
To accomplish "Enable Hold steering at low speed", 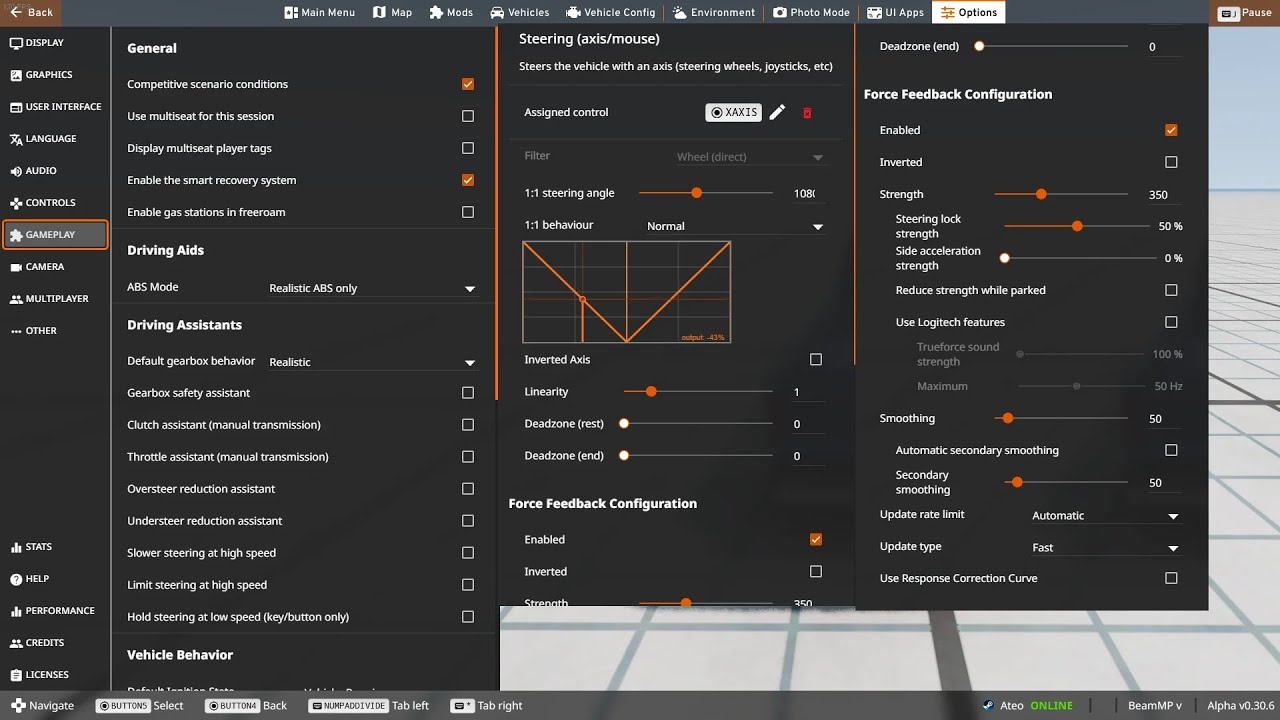I will click(x=468, y=617).
